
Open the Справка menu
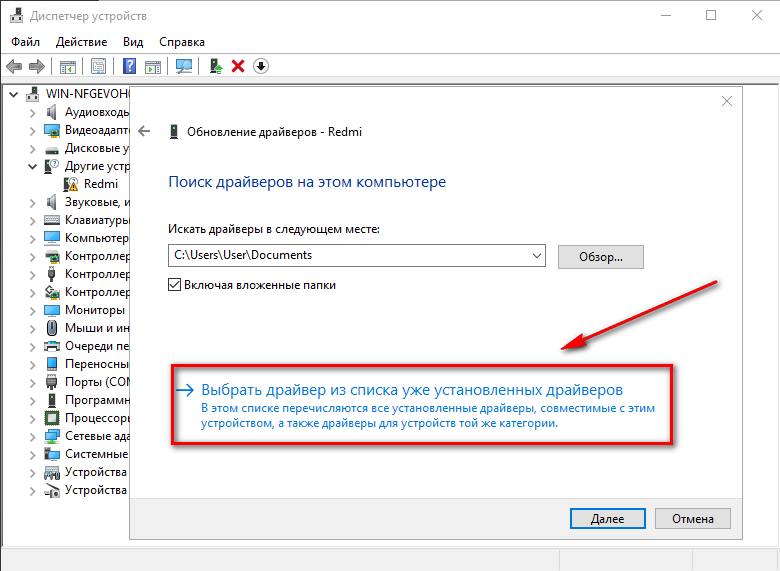coord(182,42)
